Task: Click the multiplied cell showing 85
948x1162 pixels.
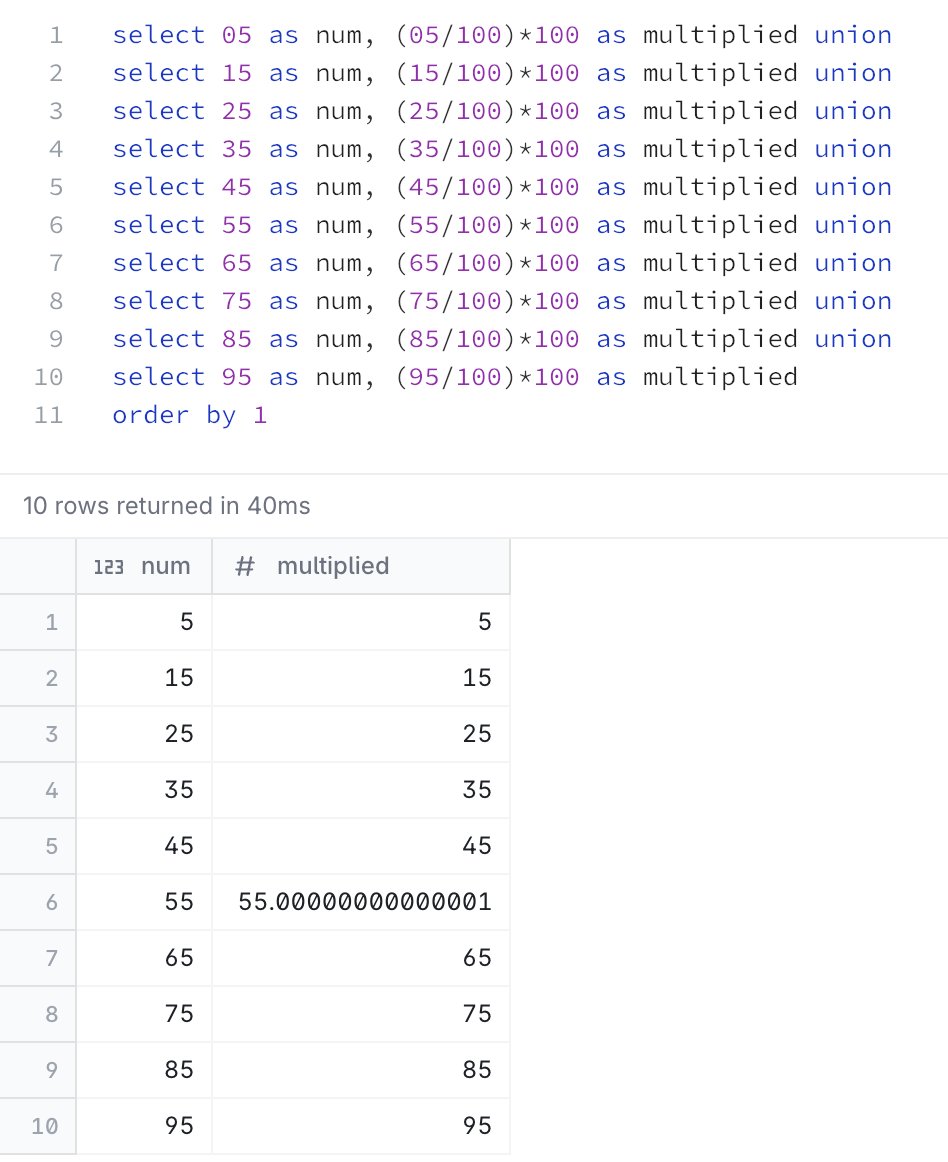Action: 361,1069
